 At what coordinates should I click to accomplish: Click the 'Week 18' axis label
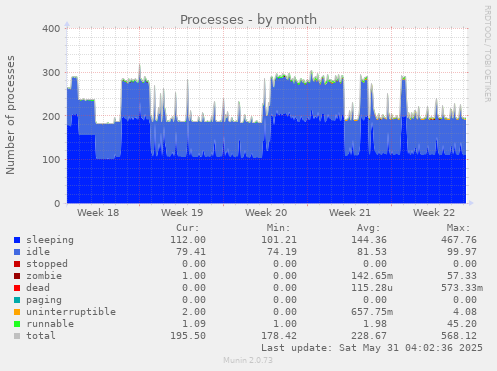(98, 213)
